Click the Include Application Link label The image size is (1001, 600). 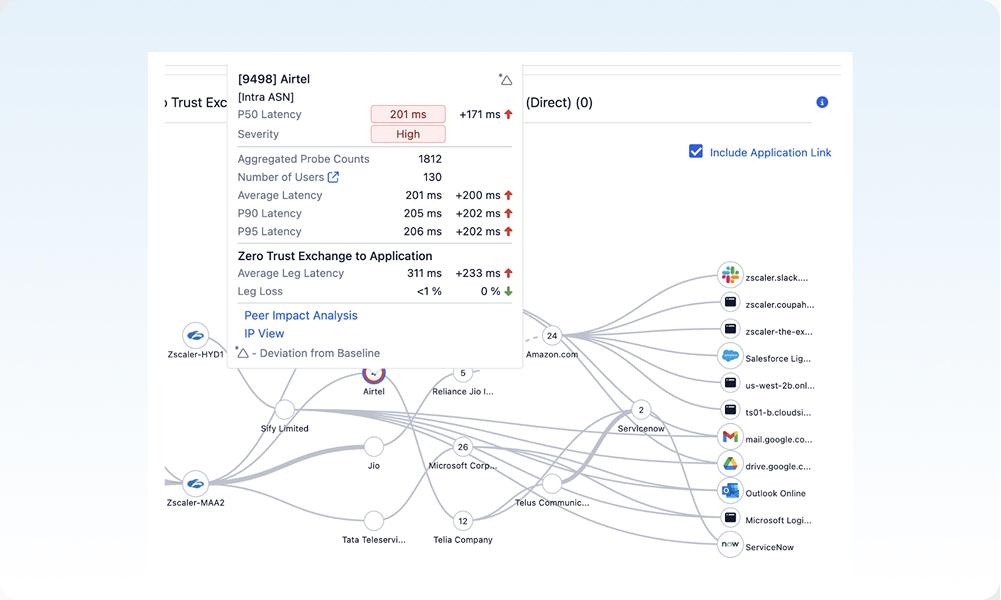point(771,153)
